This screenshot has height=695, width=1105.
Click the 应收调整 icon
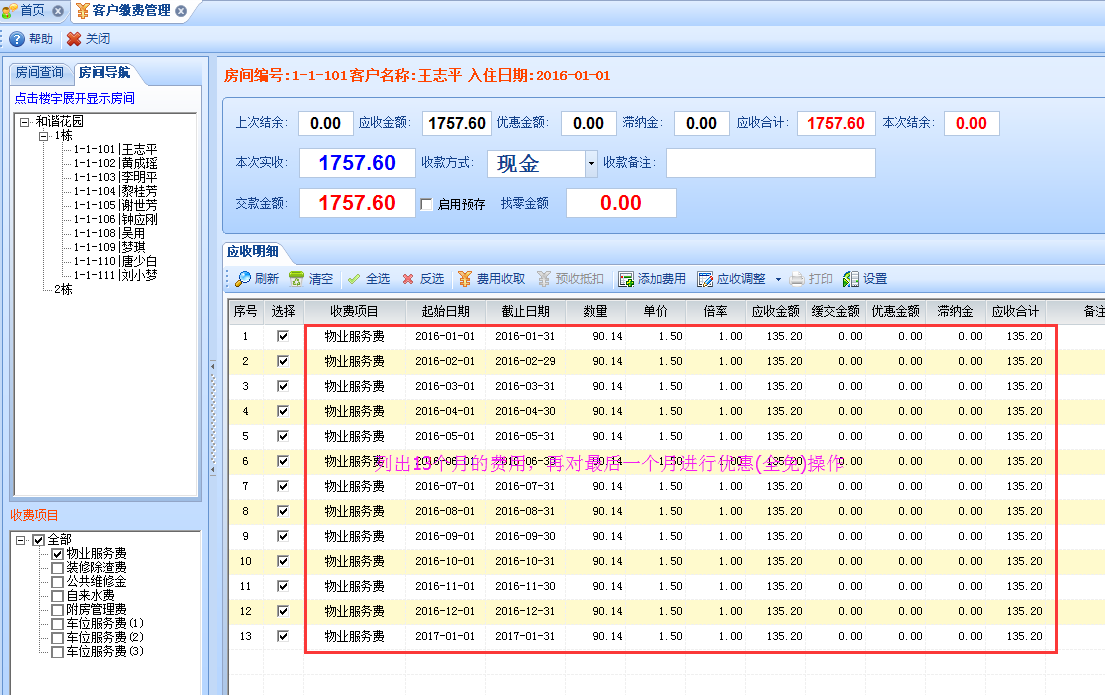tap(705, 279)
